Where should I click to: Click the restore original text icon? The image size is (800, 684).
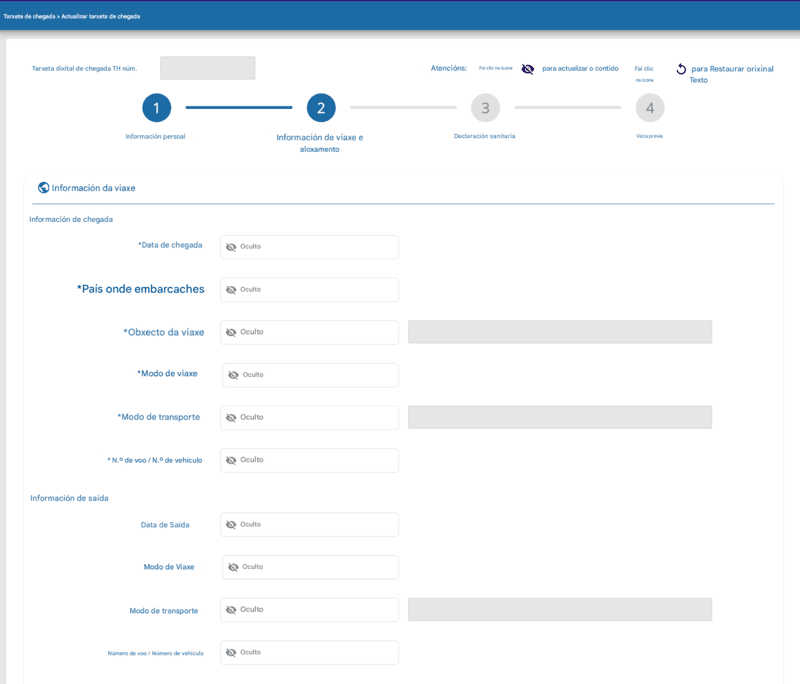[x=681, y=69]
